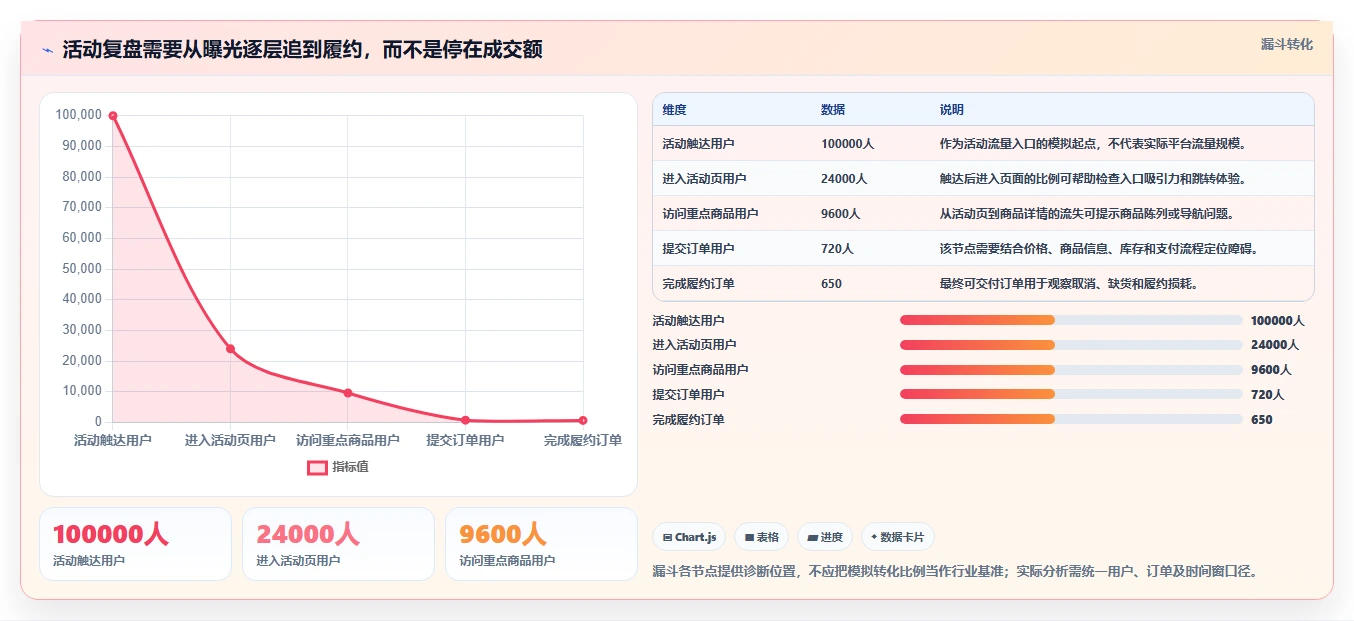Open the 24000人 data card
This screenshot has width=1354, height=621.
click(338, 544)
